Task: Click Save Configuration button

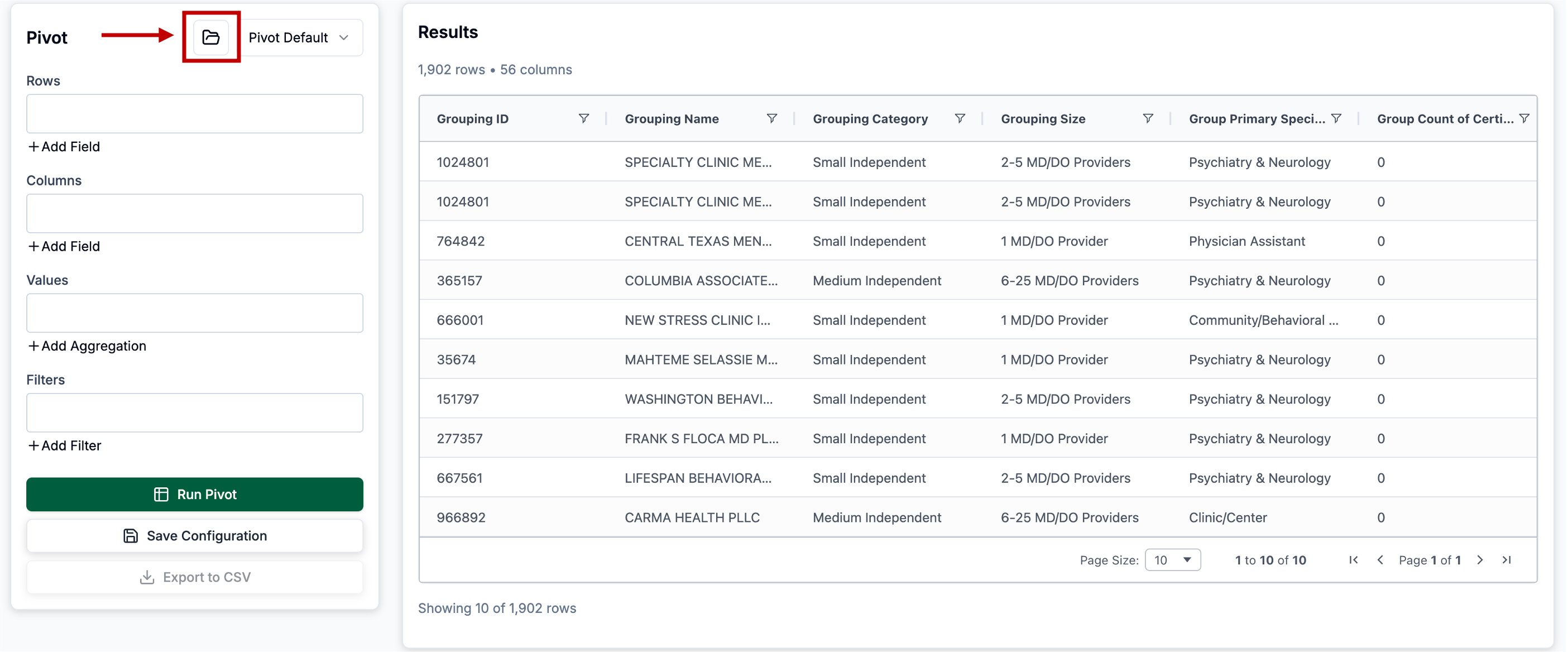Action: point(194,535)
